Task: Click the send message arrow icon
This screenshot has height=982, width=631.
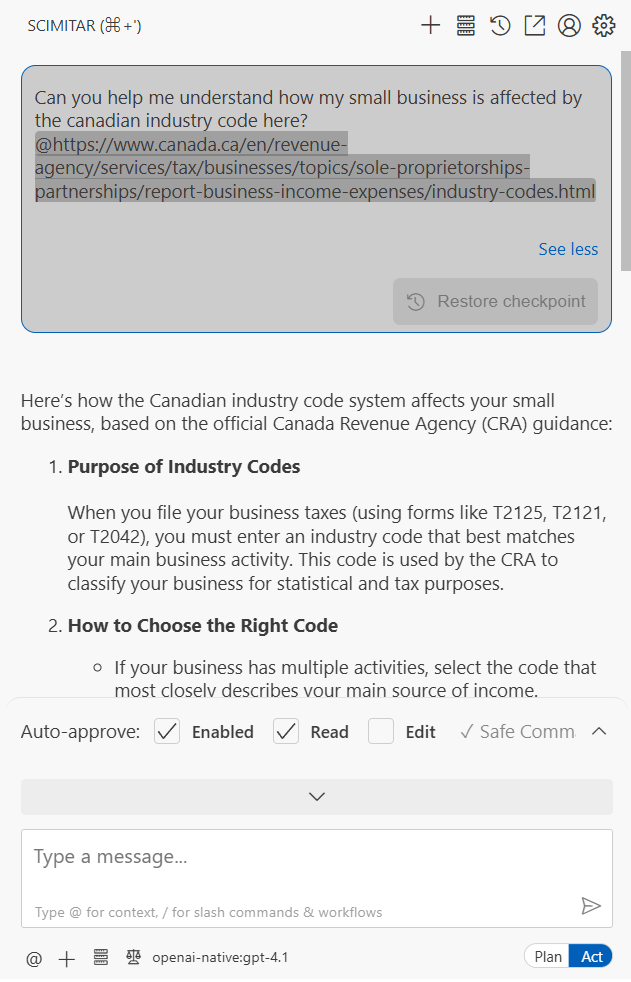Action: point(591,906)
